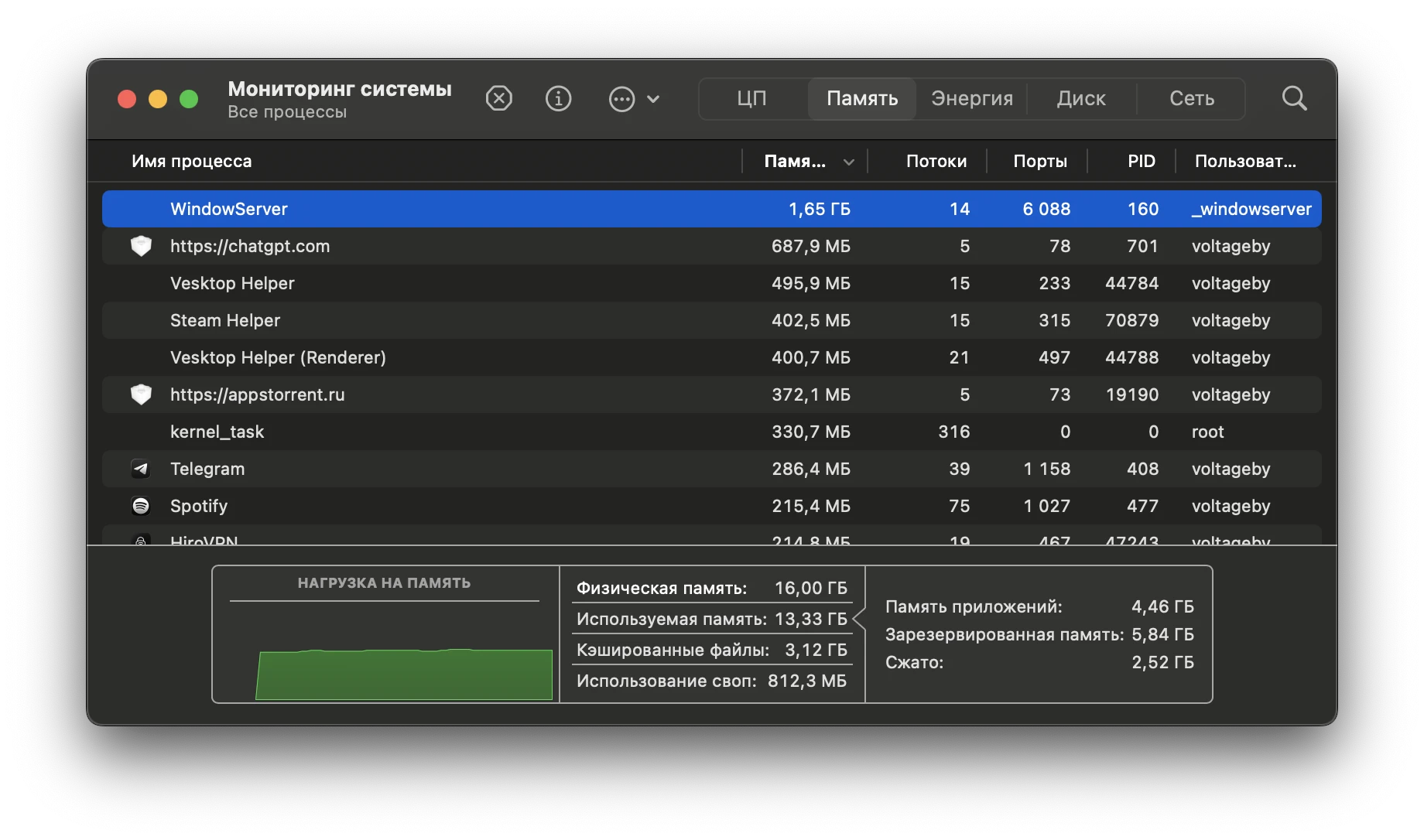Switch to the Сеть tab
Image resolution: width=1424 pixels, height=840 pixels.
[1192, 99]
